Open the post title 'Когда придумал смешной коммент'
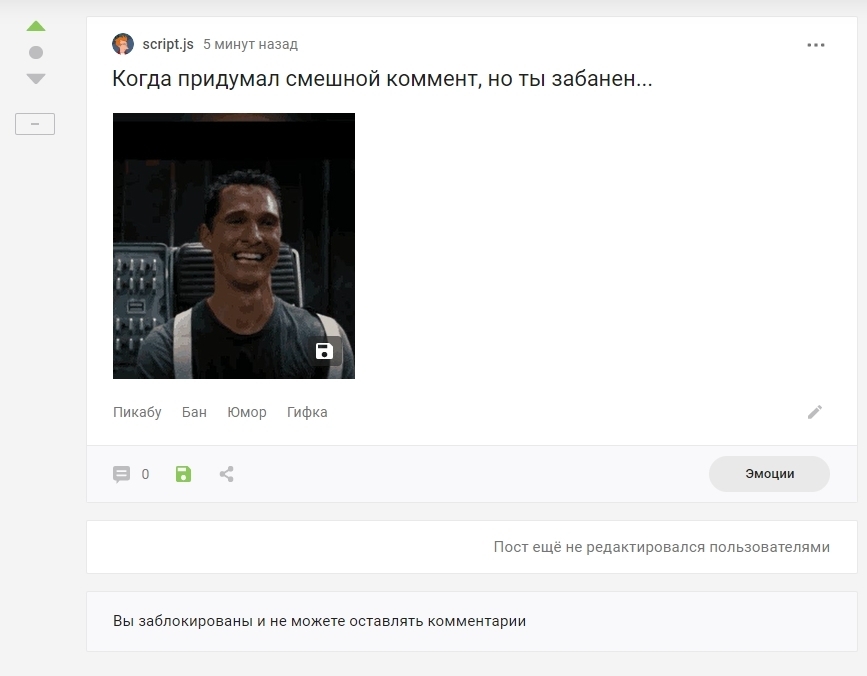This screenshot has width=867, height=676. [x=382, y=78]
